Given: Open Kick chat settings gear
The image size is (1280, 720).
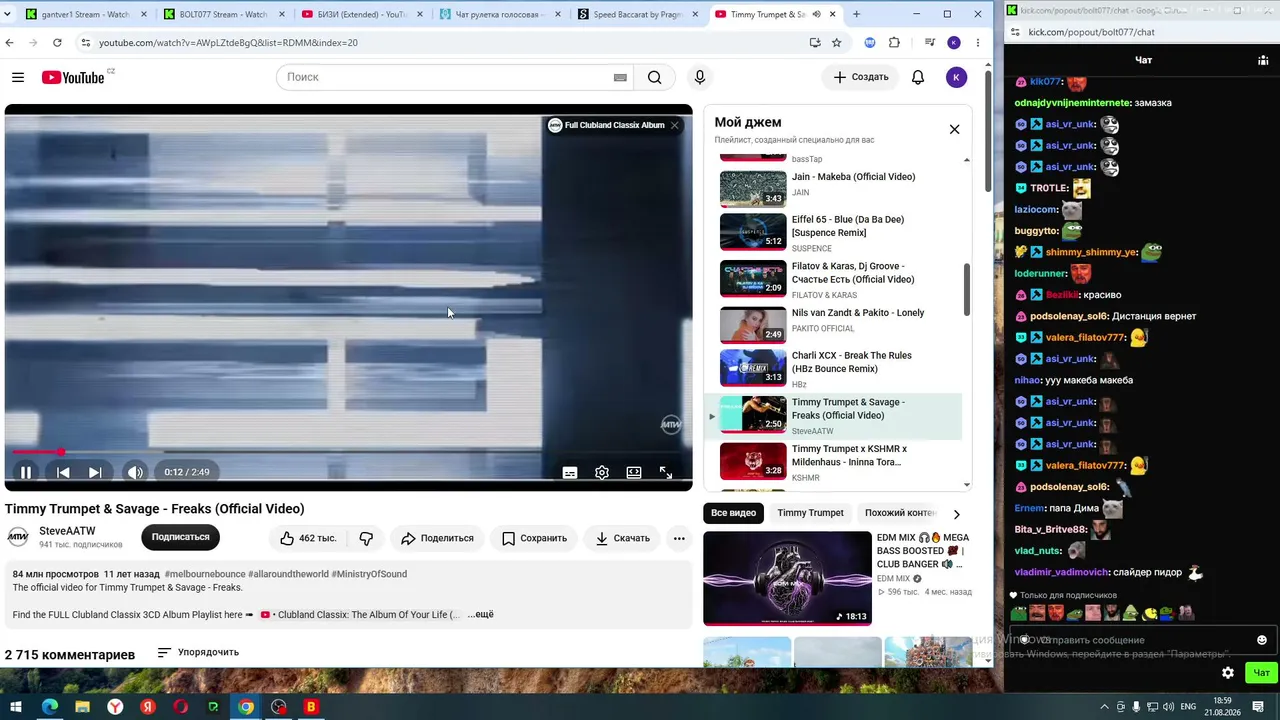Looking at the screenshot, I should (x=1228, y=673).
